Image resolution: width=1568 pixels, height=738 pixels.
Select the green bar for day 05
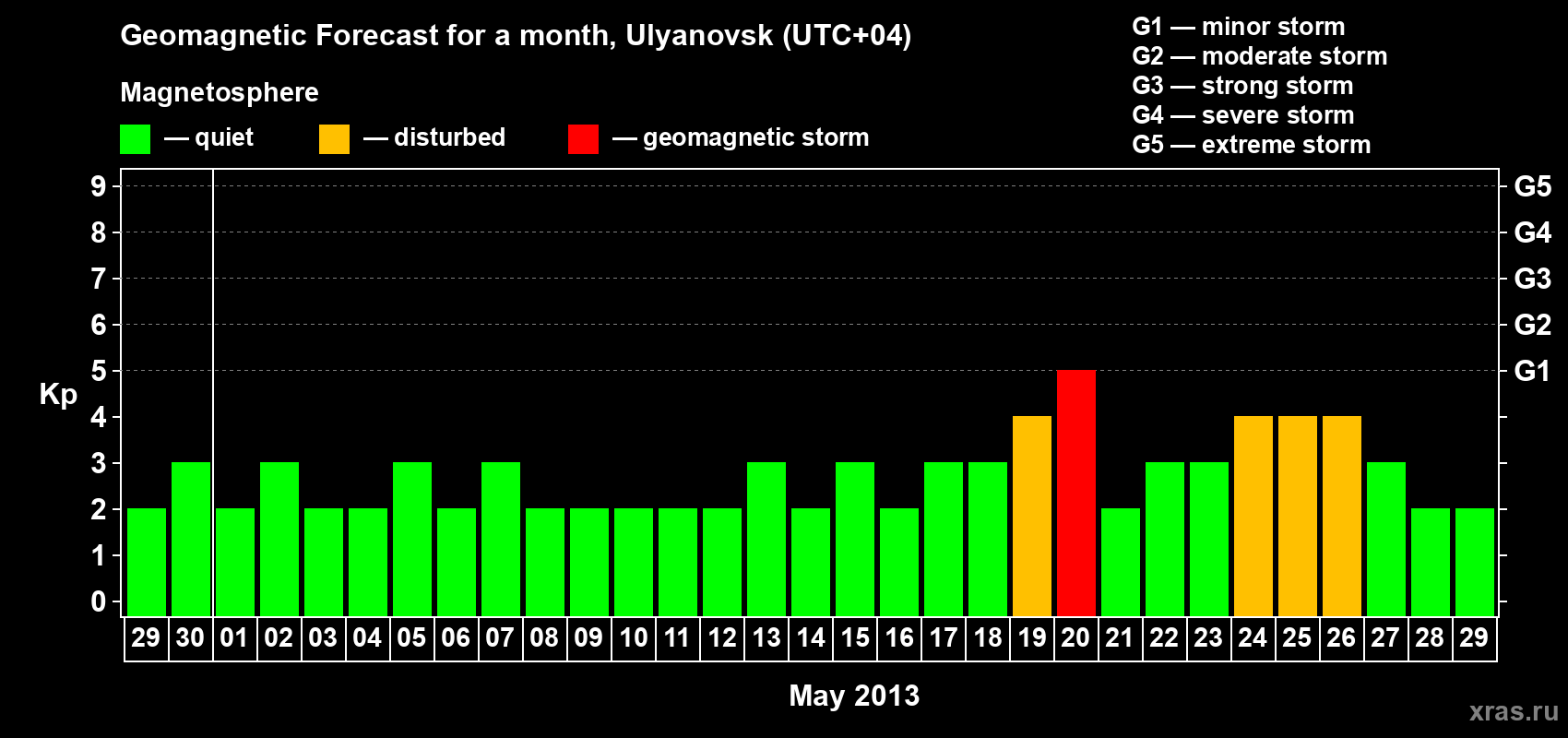tap(412, 539)
